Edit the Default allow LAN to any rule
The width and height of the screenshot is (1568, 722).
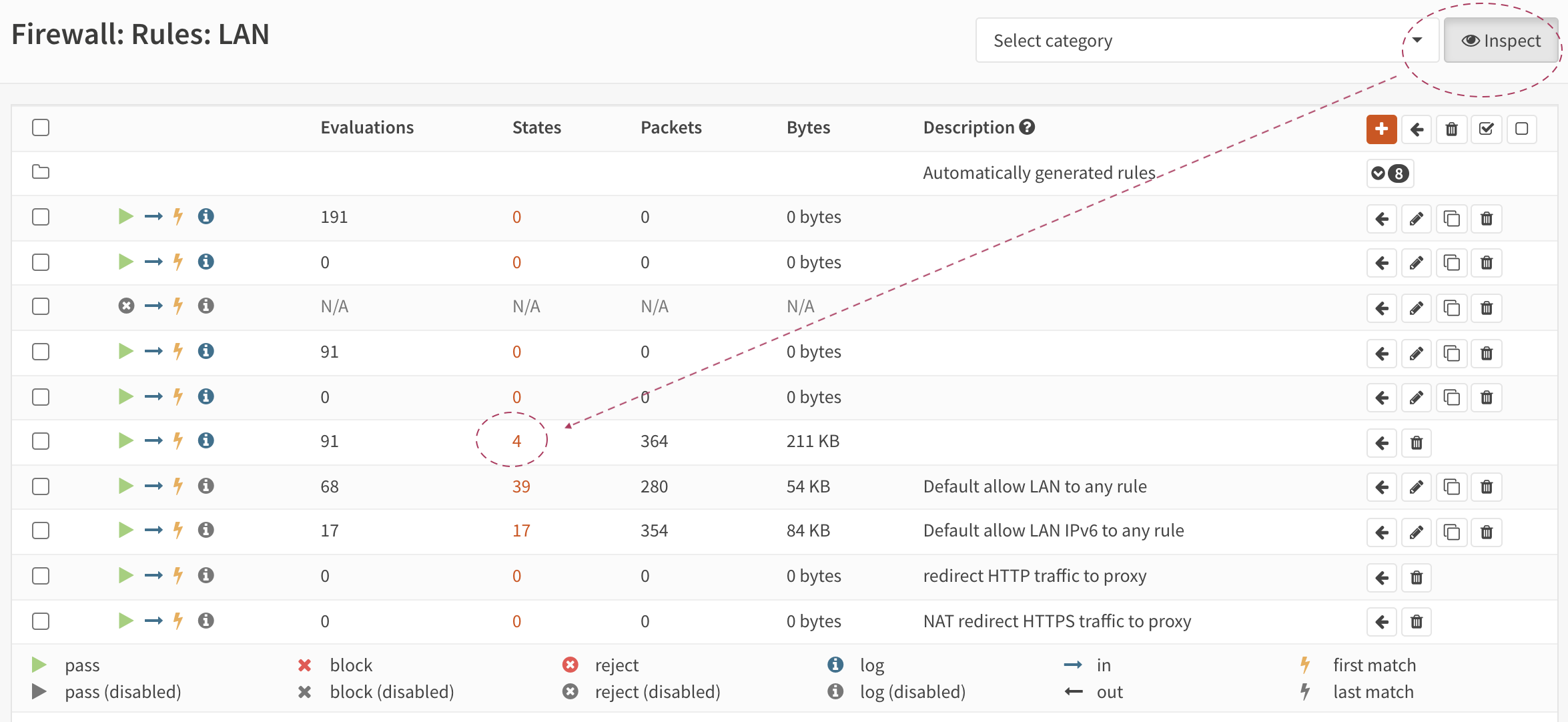1417,487
